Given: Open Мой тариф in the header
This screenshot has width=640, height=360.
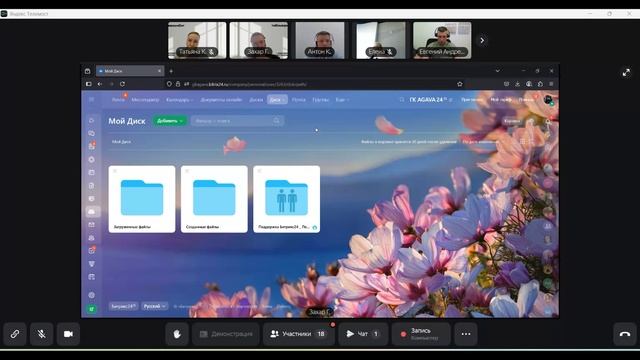Looking at the screenshot, I should coord(501,100).
